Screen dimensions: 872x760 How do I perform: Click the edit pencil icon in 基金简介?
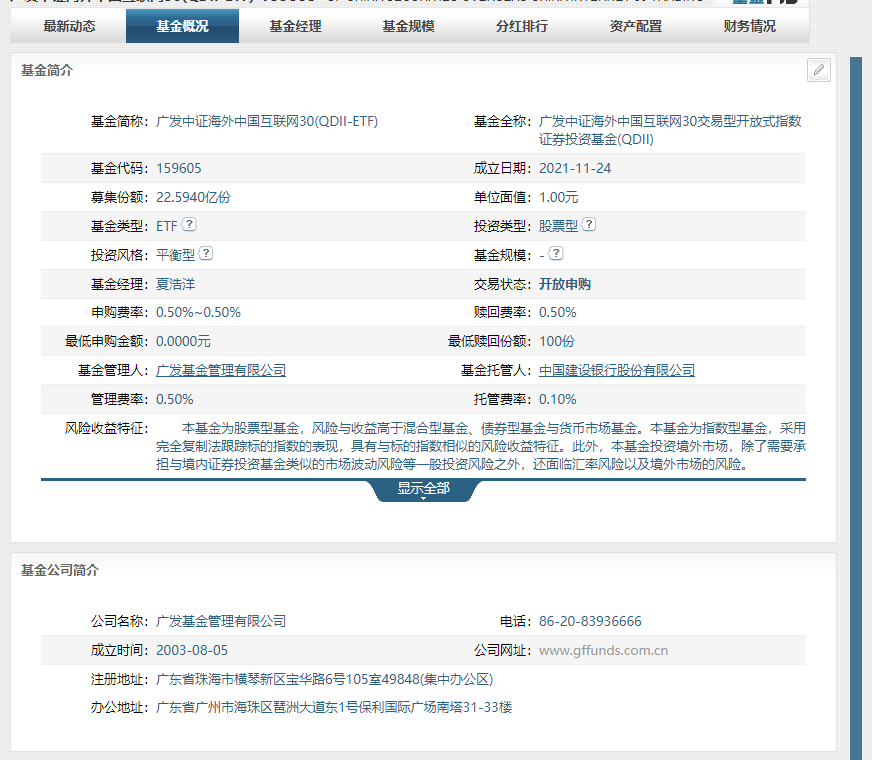click(x=819, y=70)
